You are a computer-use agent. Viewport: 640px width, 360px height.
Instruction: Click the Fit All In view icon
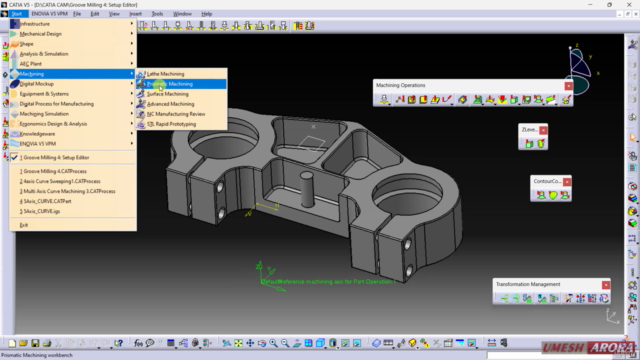pyautogui.click(x=238, y=343)
